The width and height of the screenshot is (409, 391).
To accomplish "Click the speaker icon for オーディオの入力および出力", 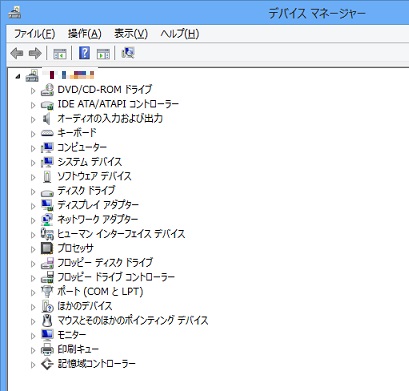I will pos(47,119).
